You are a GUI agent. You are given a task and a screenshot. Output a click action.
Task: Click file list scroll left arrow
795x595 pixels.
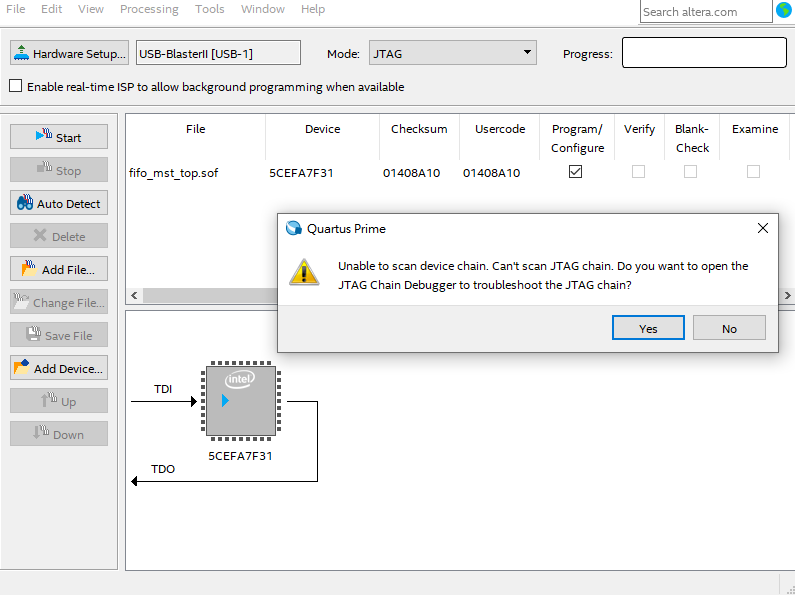(x=134, y=295)
